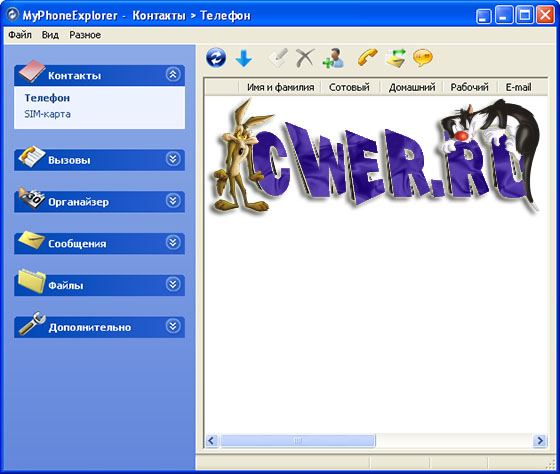Click the scrollbar right arrow

coord(540,440)
